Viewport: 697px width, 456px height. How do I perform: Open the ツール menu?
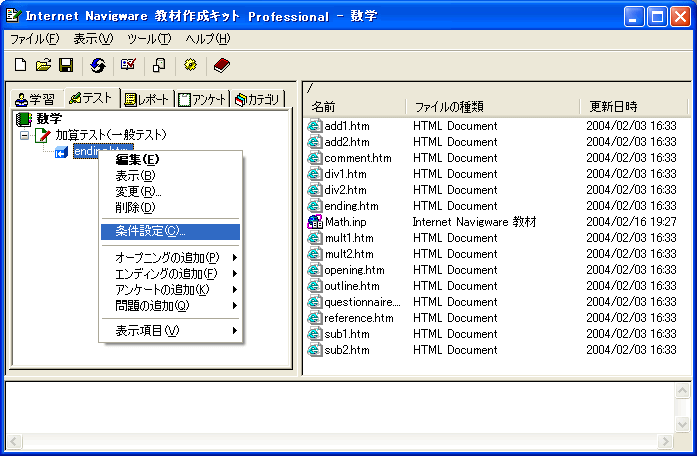(x=149, y=39)
